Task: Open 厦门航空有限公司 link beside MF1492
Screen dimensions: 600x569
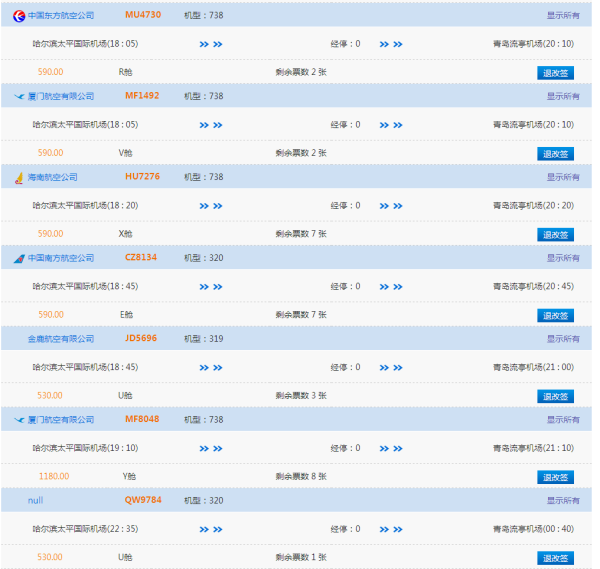Action: tap(61, 96)
